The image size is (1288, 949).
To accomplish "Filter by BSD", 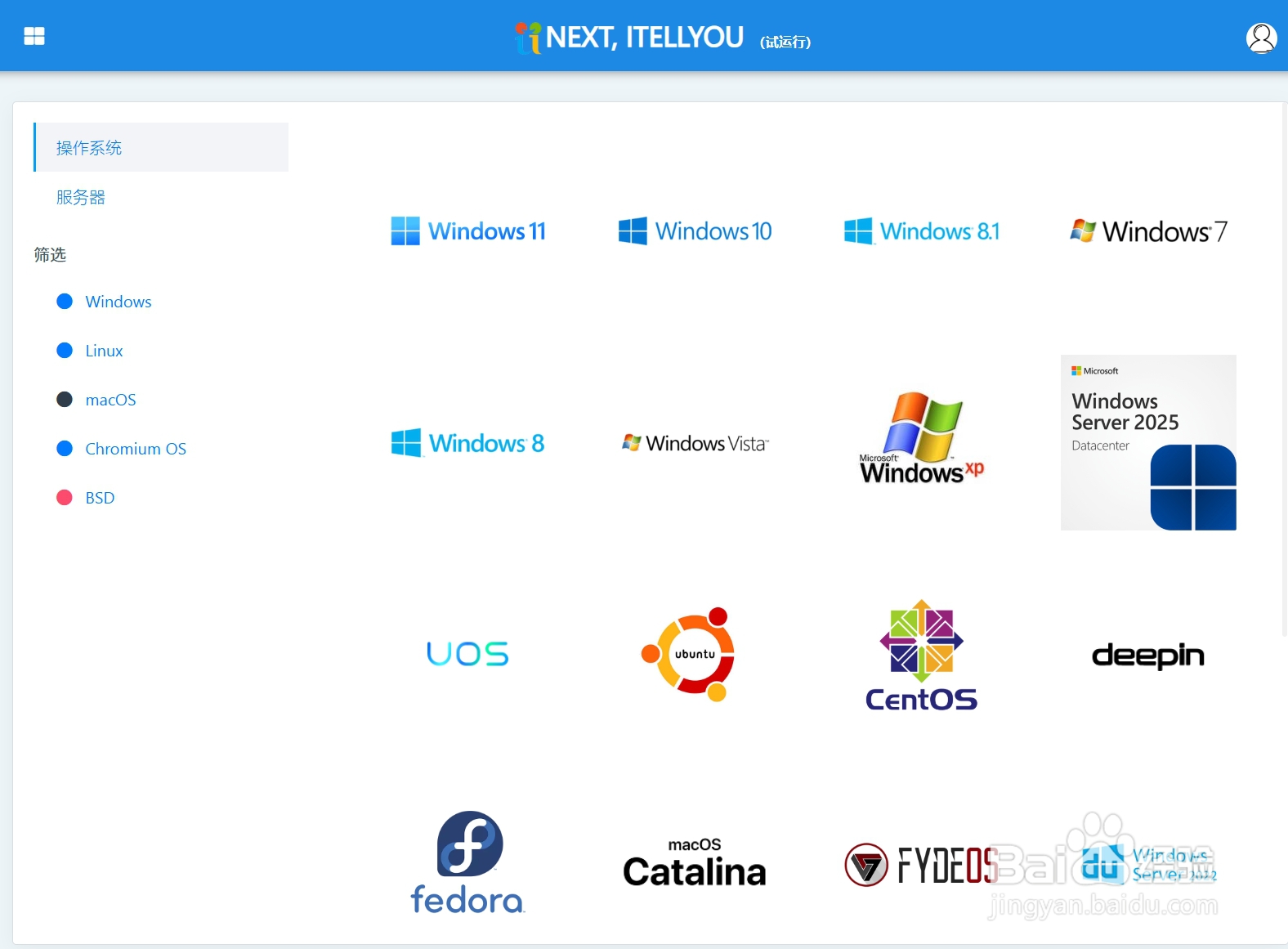I will pyautogui.click(x=100, y=498).
